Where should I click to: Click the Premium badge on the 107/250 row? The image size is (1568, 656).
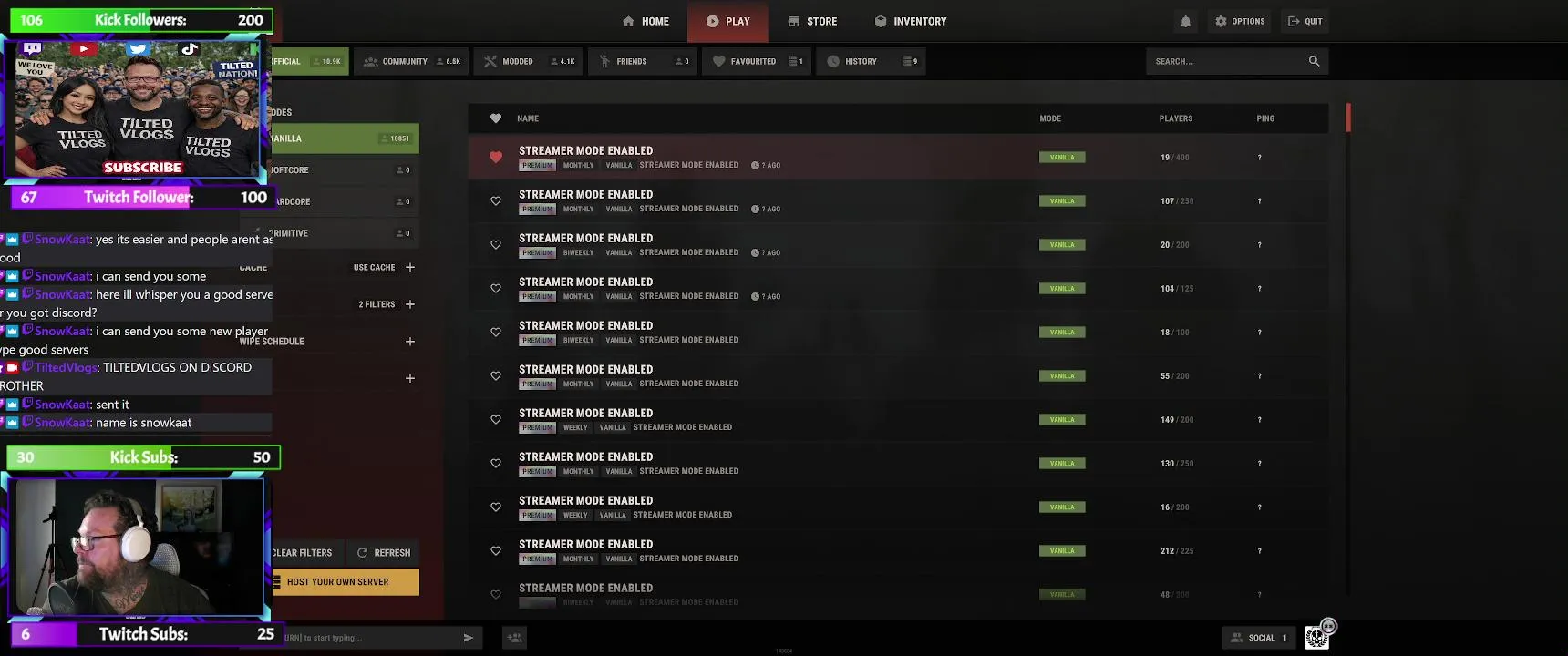[x=538, y=210]
